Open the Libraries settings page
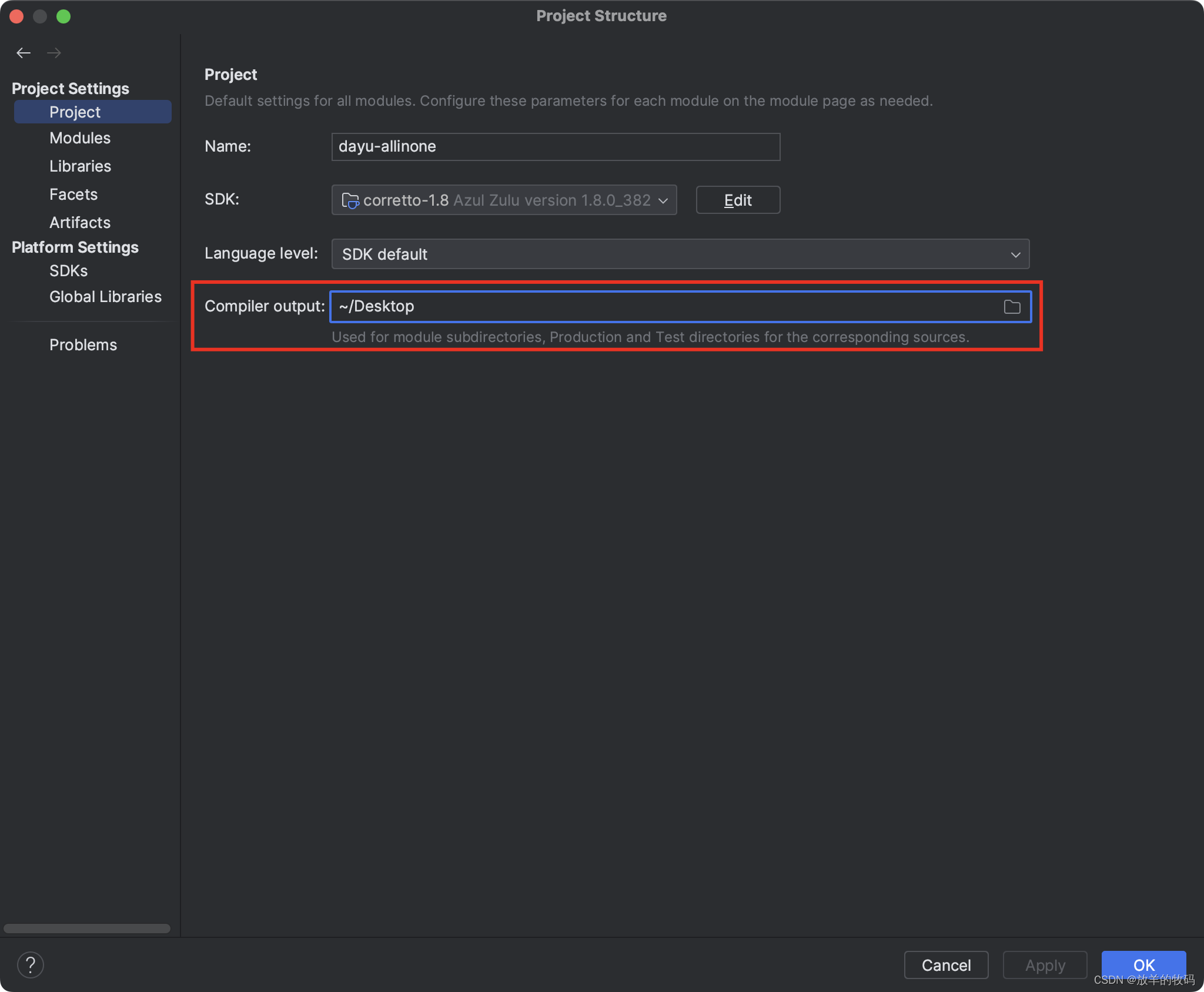 click(80, 166)
